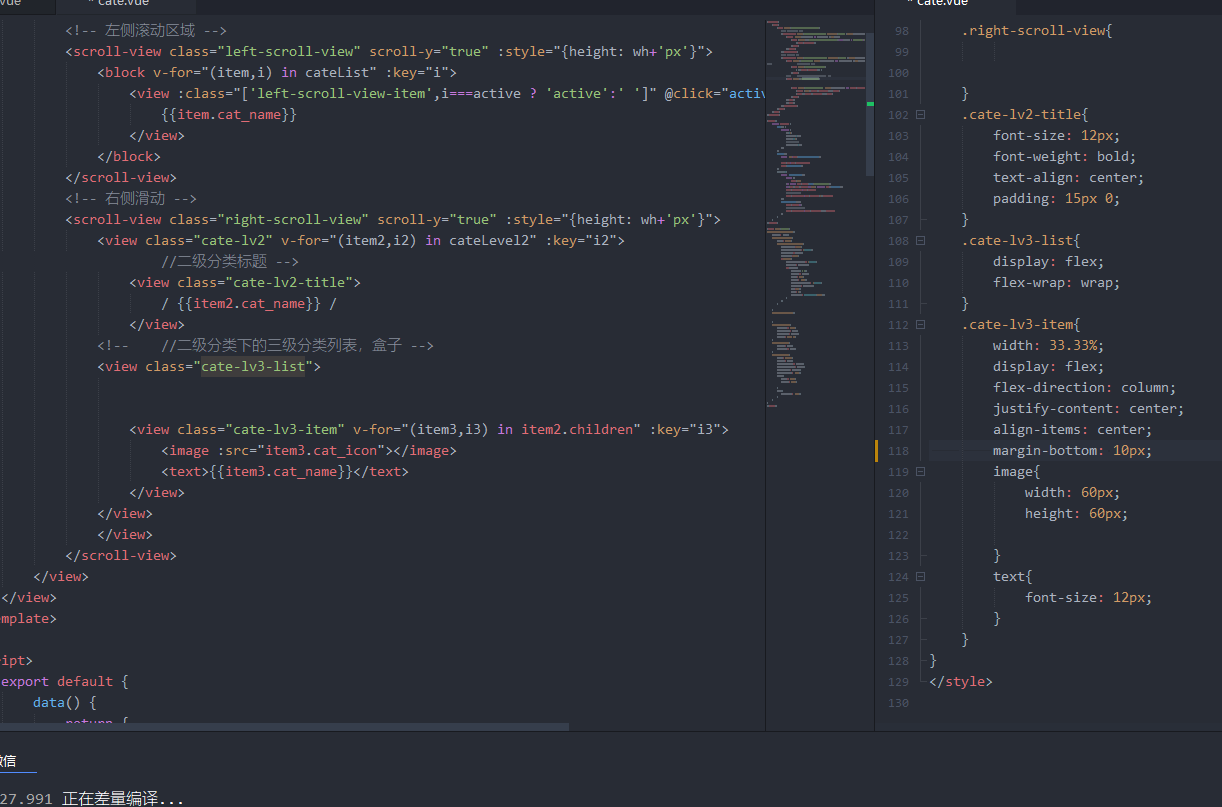Fold the nested text block at line 124
Viewport: 1222px width, 807px height.
[x=920, y=576]
